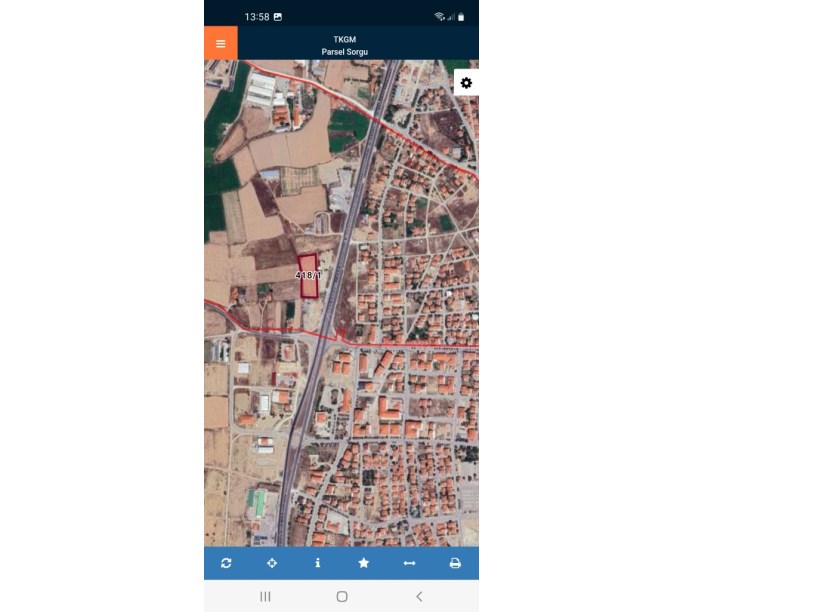Tap TKGM Parsel Sorgu title
This screenshot has height=612, width=816.
345,45
